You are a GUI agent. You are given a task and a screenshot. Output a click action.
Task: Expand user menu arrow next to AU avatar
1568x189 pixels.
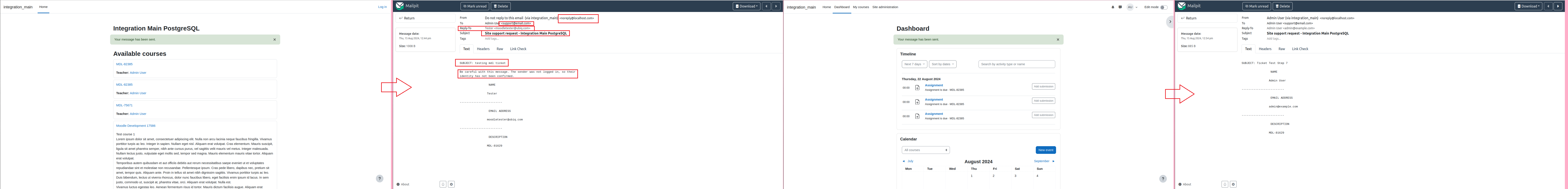1137,7
